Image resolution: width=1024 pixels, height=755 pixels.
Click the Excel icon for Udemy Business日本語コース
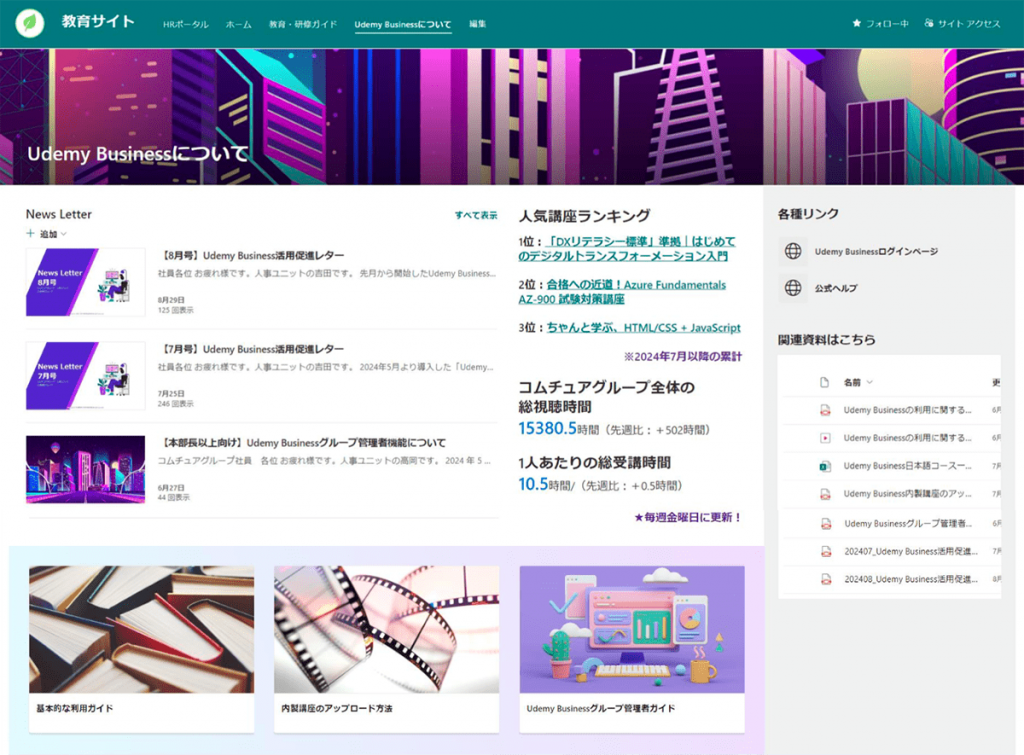coord(825,466)
